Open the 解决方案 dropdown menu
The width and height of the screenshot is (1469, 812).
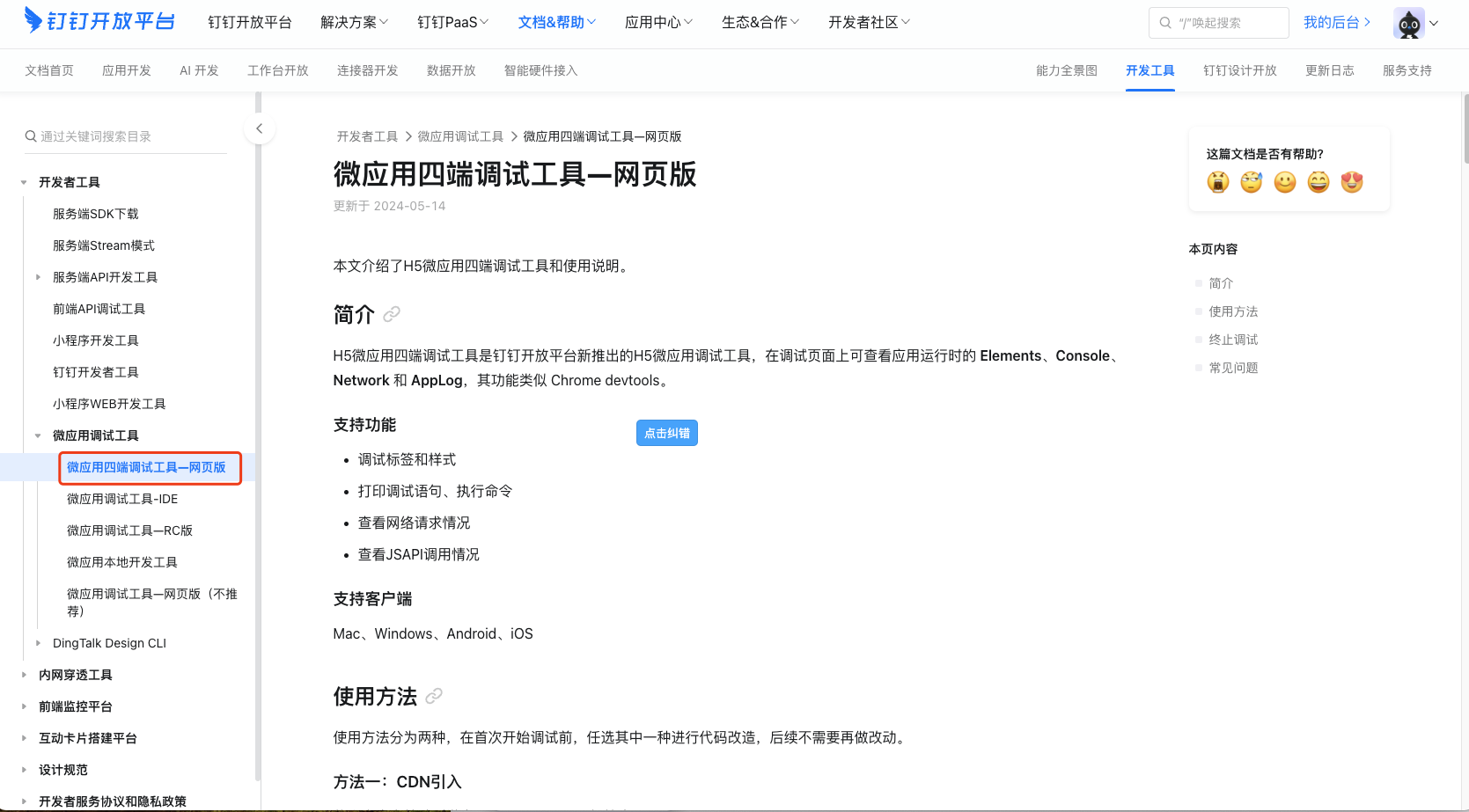pyautogui.click(x=354, y=22)
